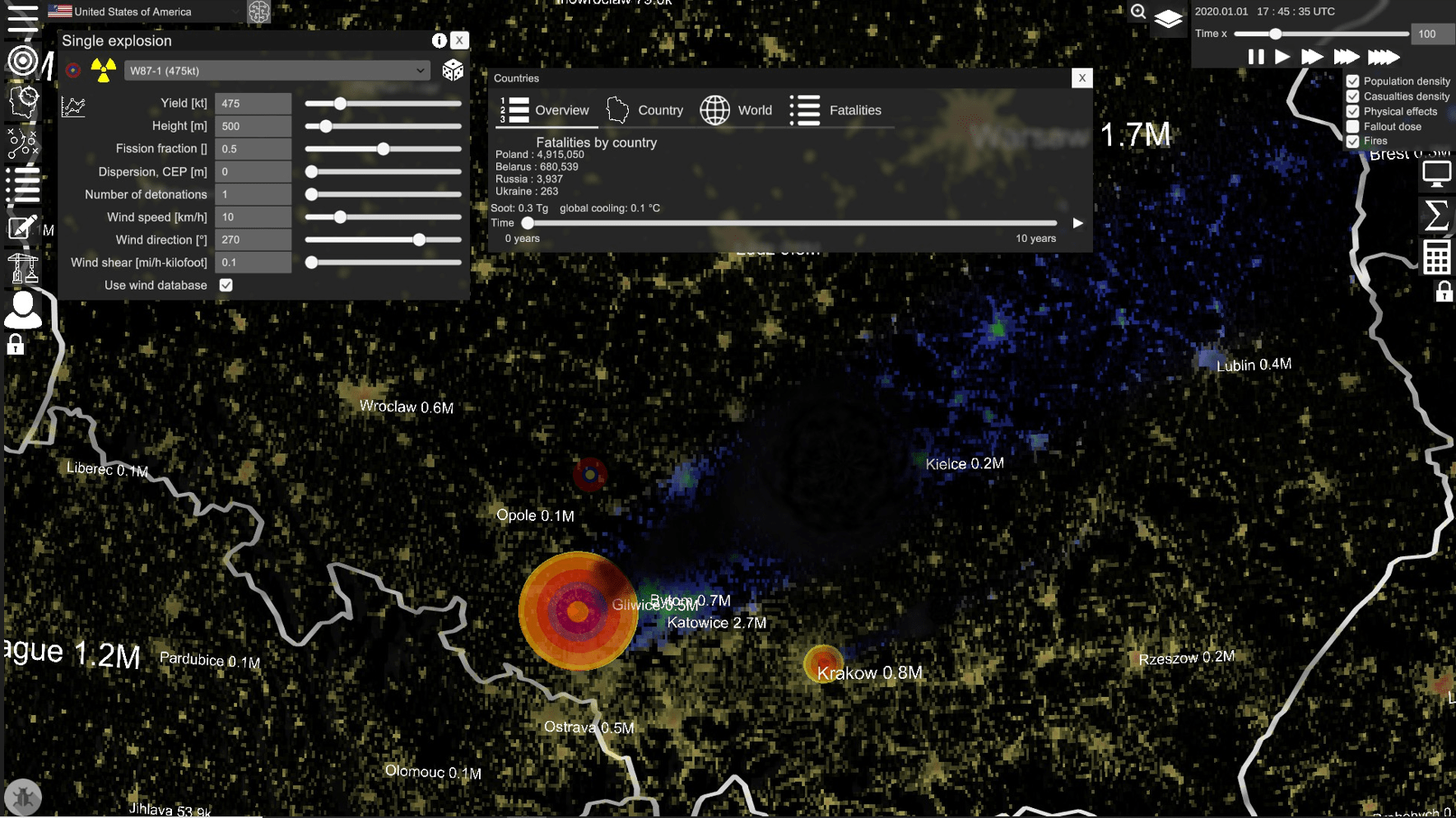
Task: Click the Dispersion, CEP input field
Action: (x=254, y=172)
